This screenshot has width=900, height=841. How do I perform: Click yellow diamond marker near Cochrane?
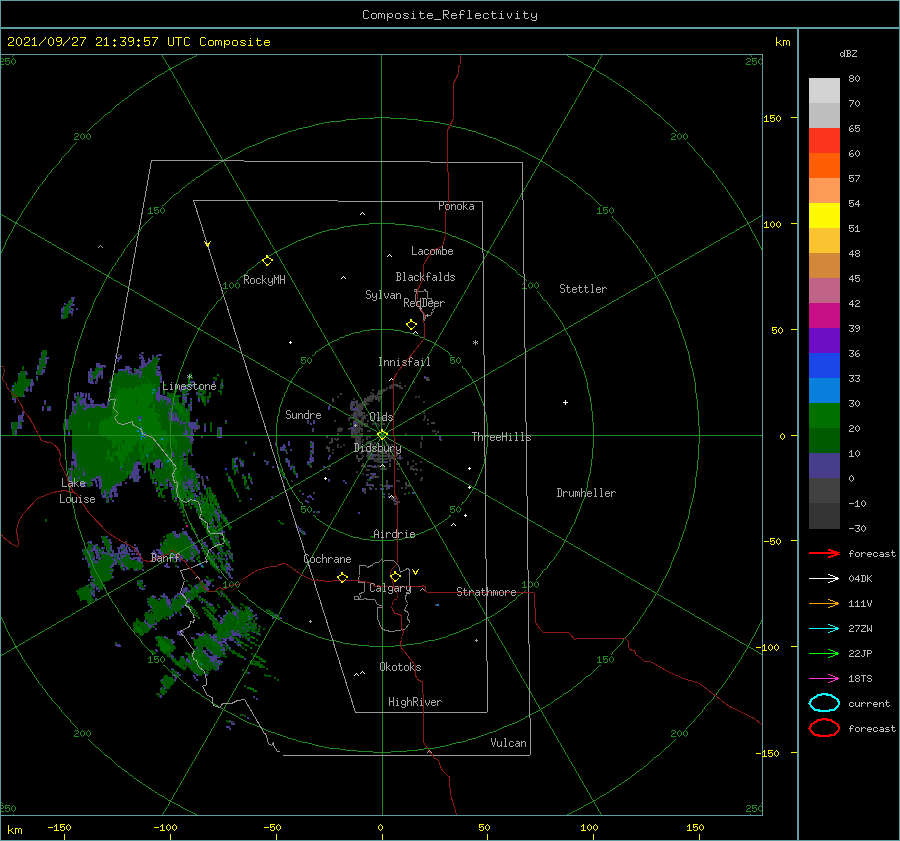342,577
